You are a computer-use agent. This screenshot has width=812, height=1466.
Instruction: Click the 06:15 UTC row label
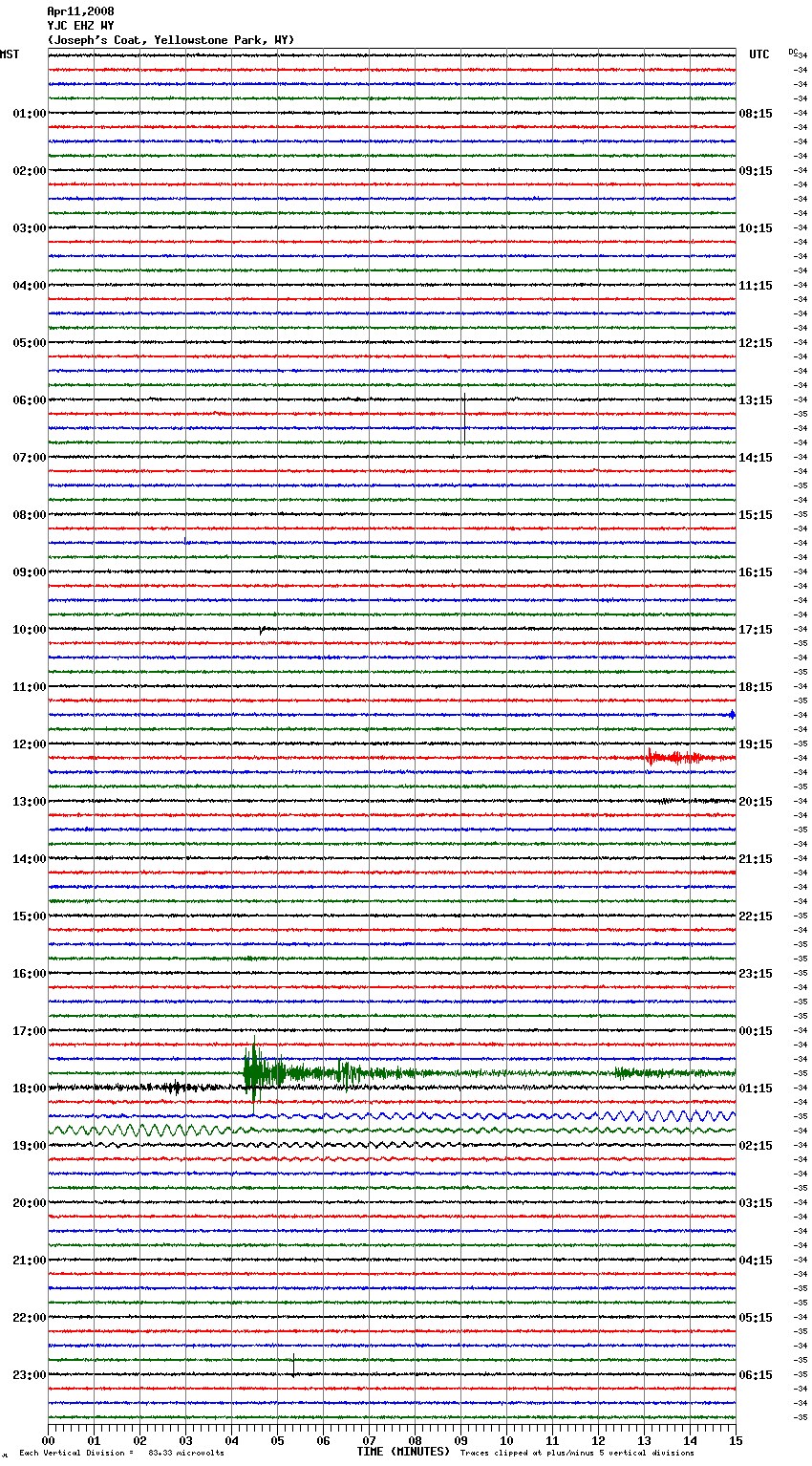756,1375
